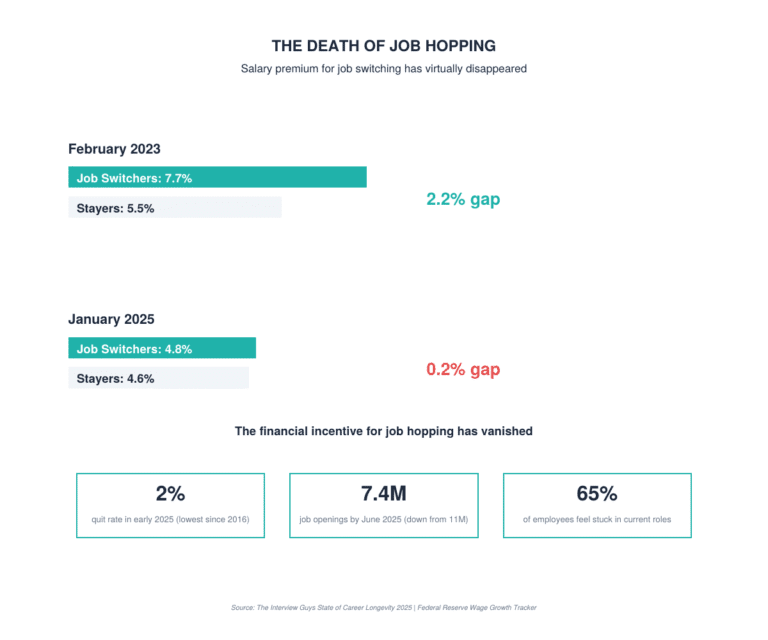Select the 'Stayers: 5.5%' bar
Screen dimensions: 768x640
pyautogui.click(x=175, y=208)
